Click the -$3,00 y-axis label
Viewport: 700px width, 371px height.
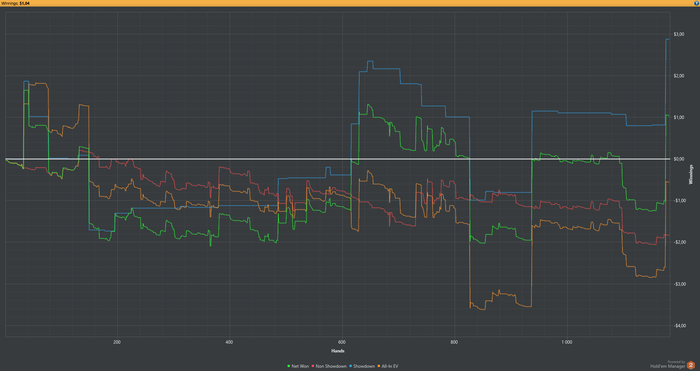(679, 283)
